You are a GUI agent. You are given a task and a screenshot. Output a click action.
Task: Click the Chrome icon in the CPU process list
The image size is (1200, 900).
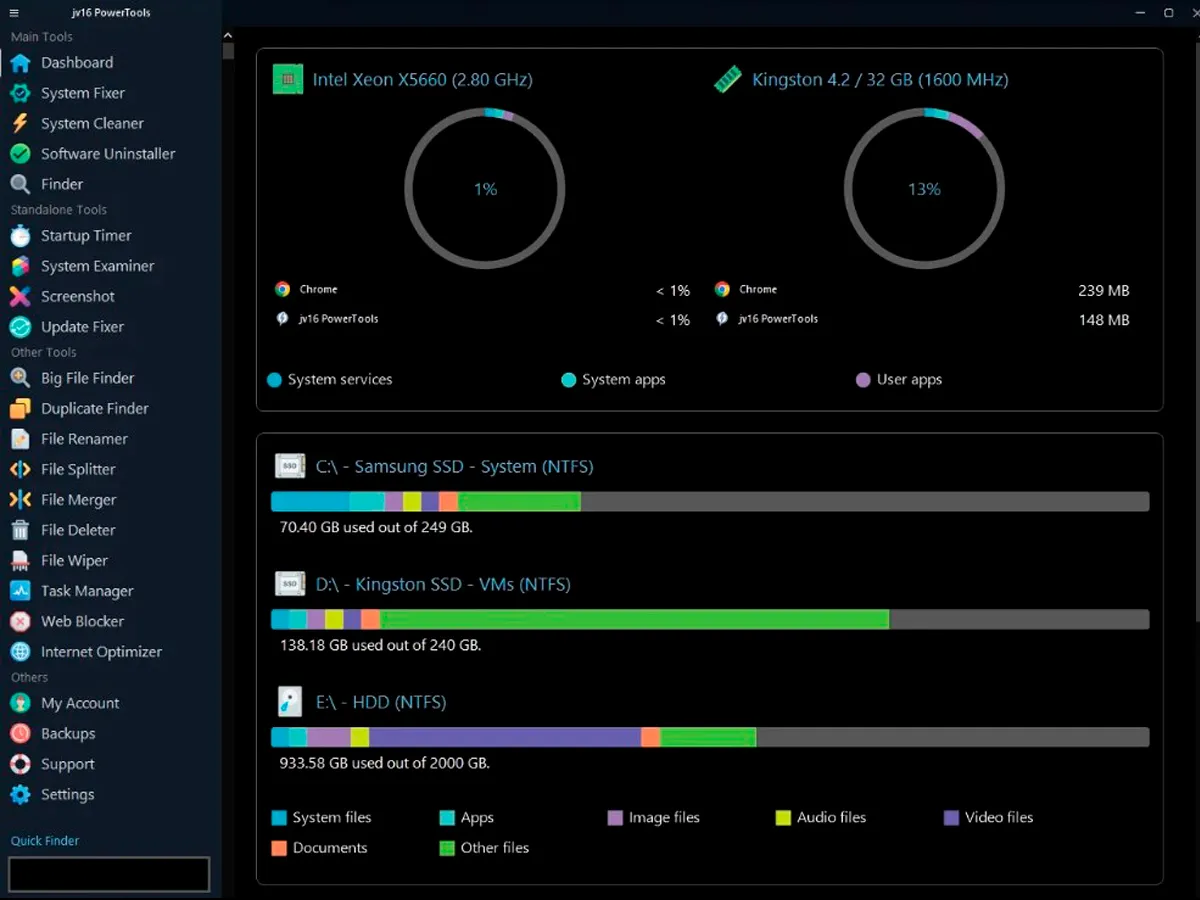pos(282,289)
